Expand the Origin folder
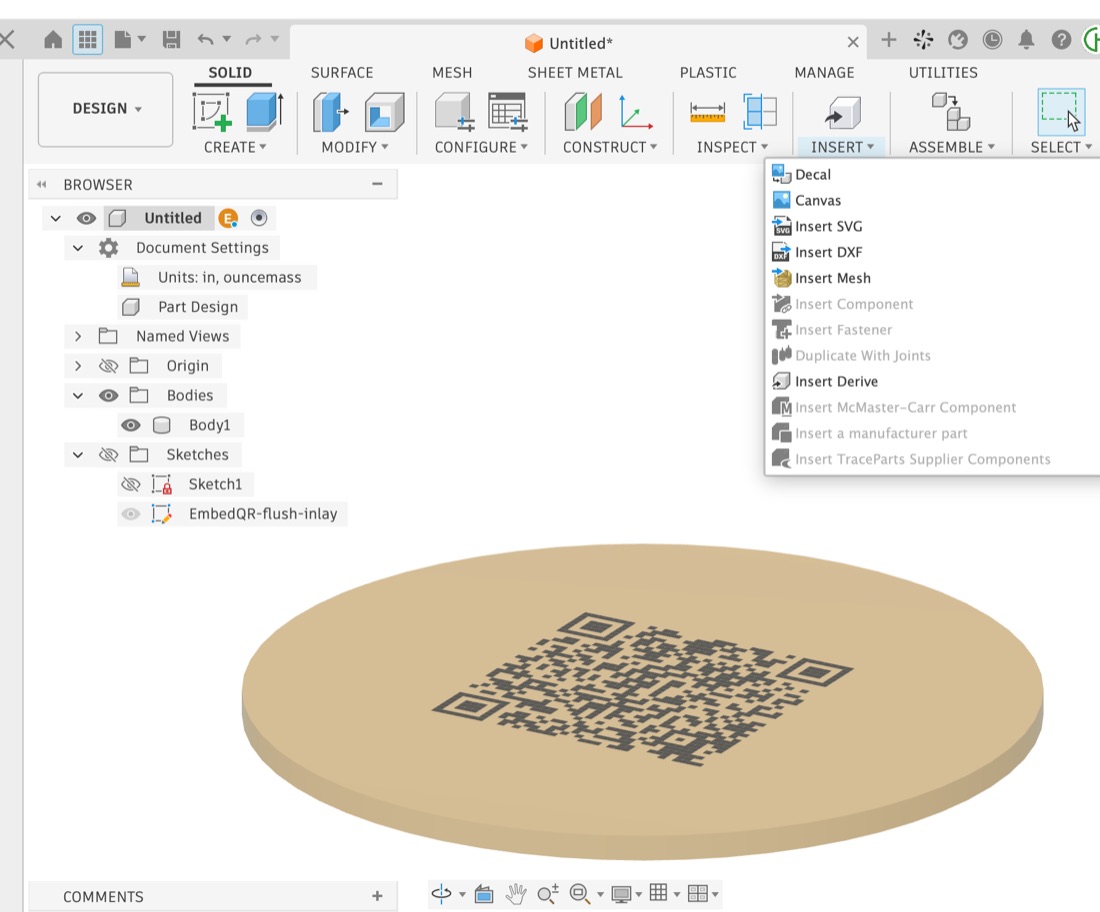This screenshot has width=1100, height=912. pyautogui.click(x=78, y=366)
